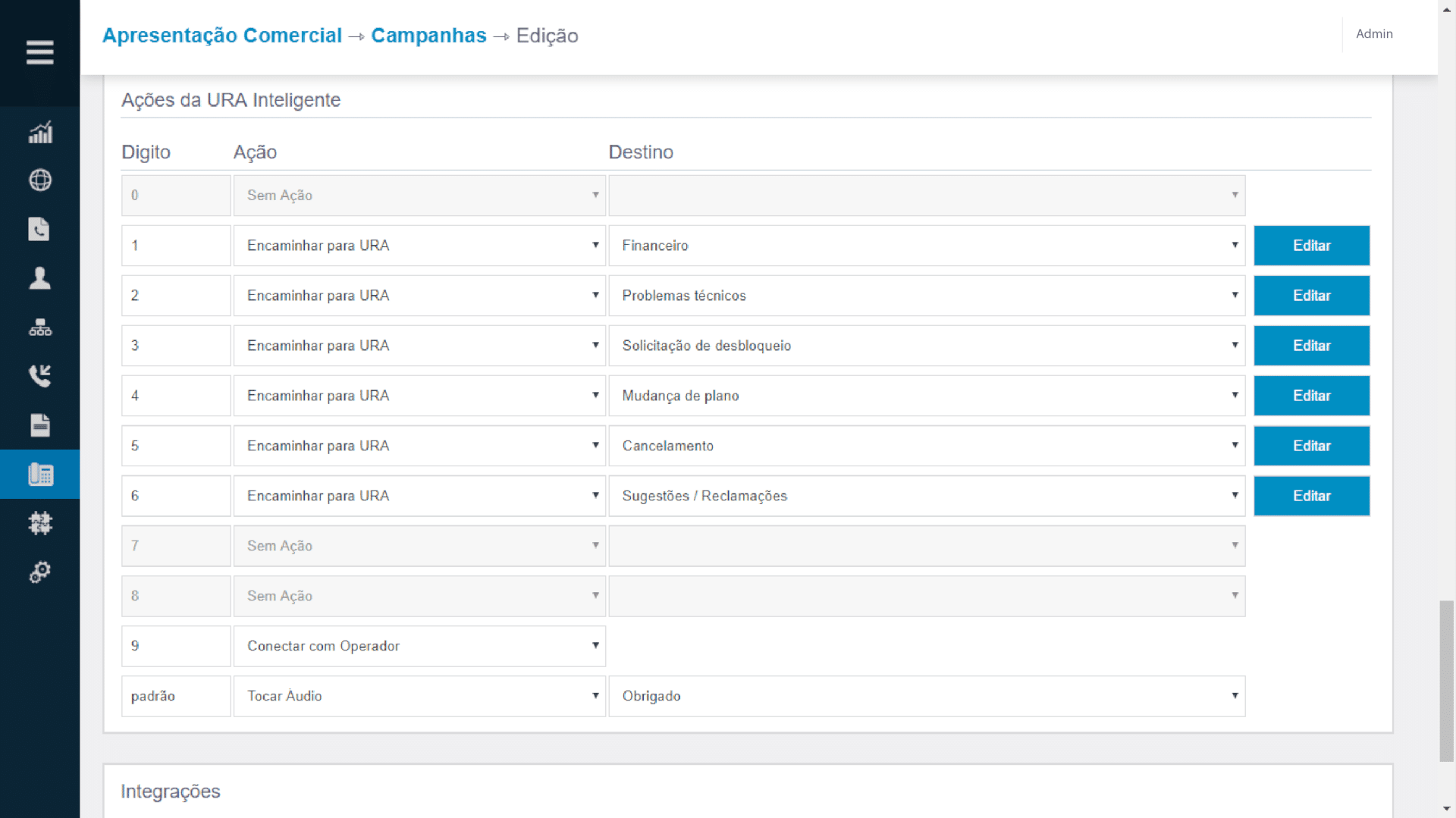Open the Admin user menu
Screen dimensions: 1456x818
(x=1374, y=34)
